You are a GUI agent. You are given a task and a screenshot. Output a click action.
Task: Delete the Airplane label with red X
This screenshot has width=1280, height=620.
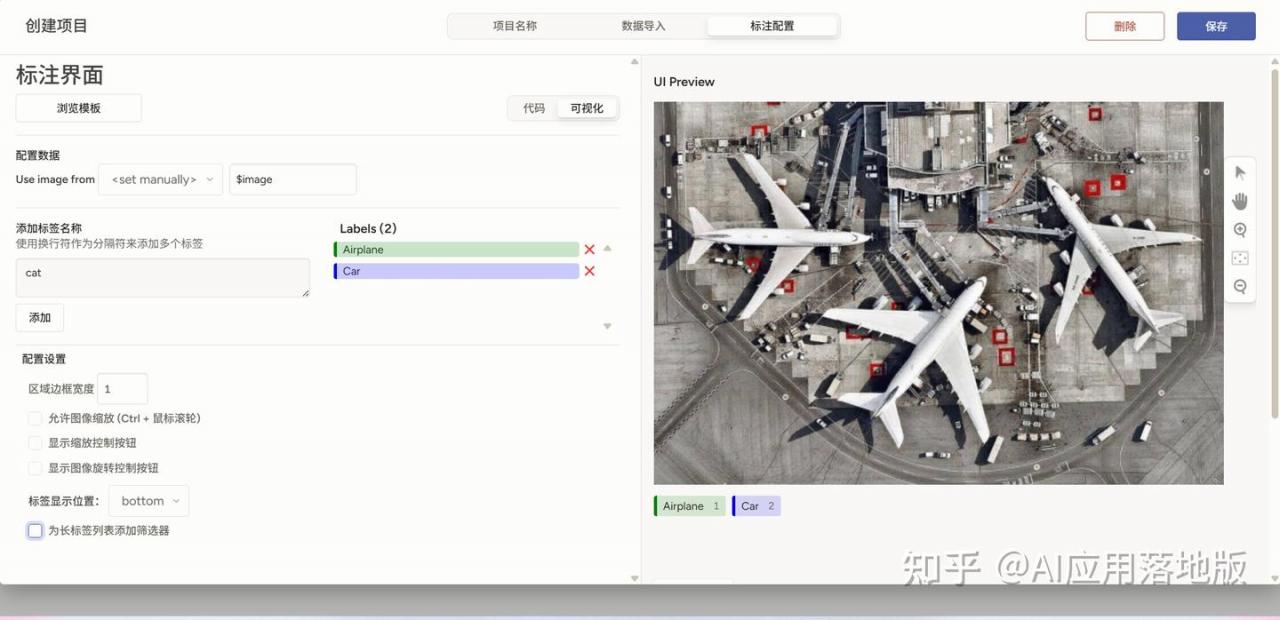(x=590, y=250)
